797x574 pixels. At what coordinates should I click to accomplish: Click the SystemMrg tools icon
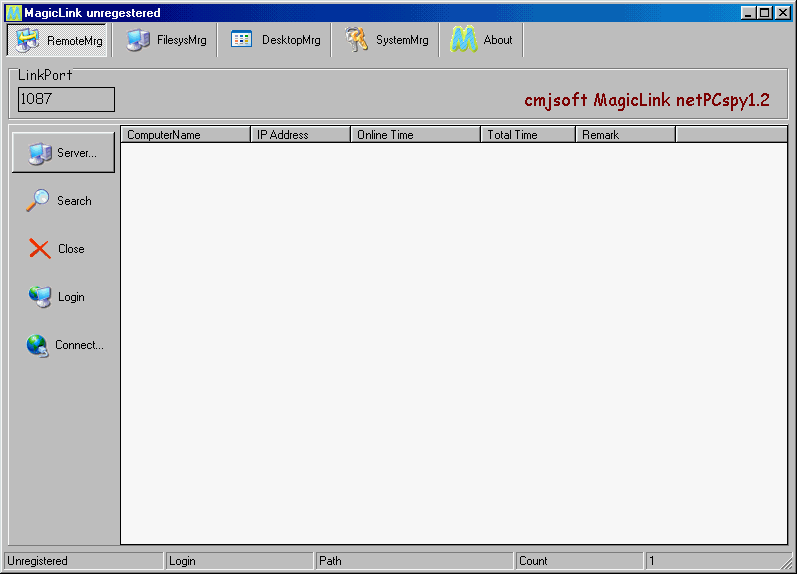click(357, 40)
